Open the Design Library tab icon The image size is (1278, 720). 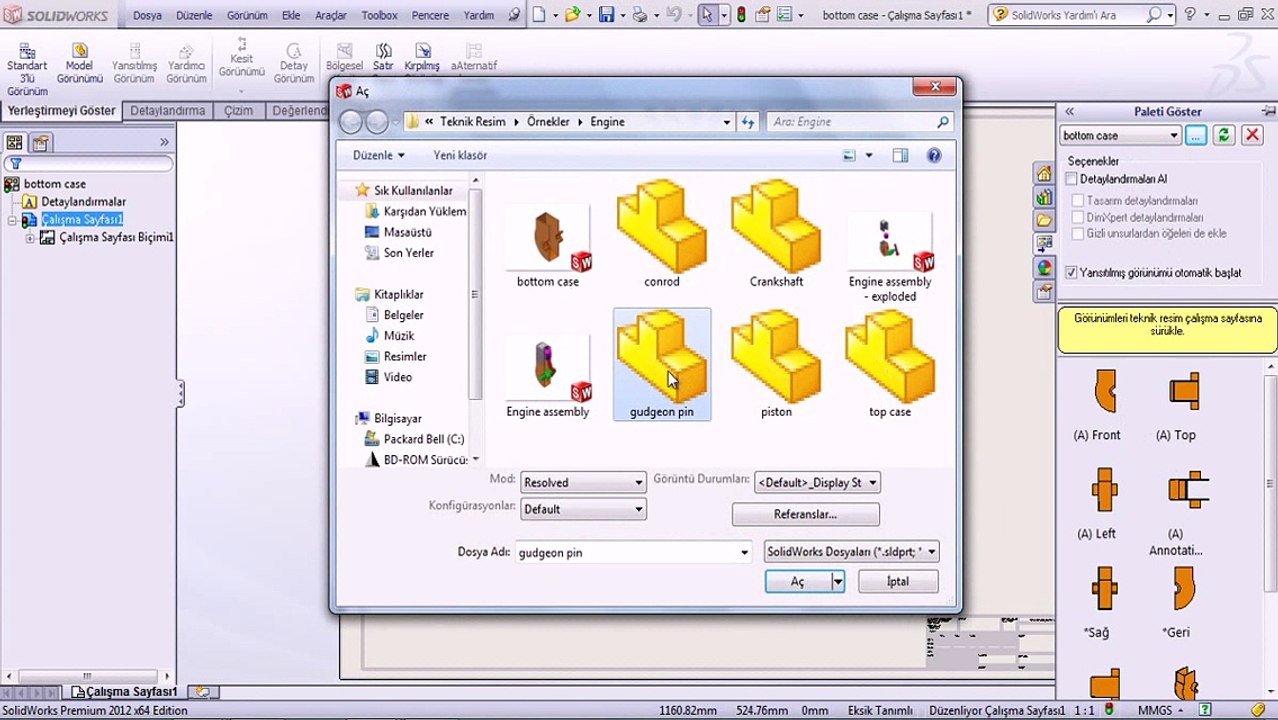(1044, 197)
